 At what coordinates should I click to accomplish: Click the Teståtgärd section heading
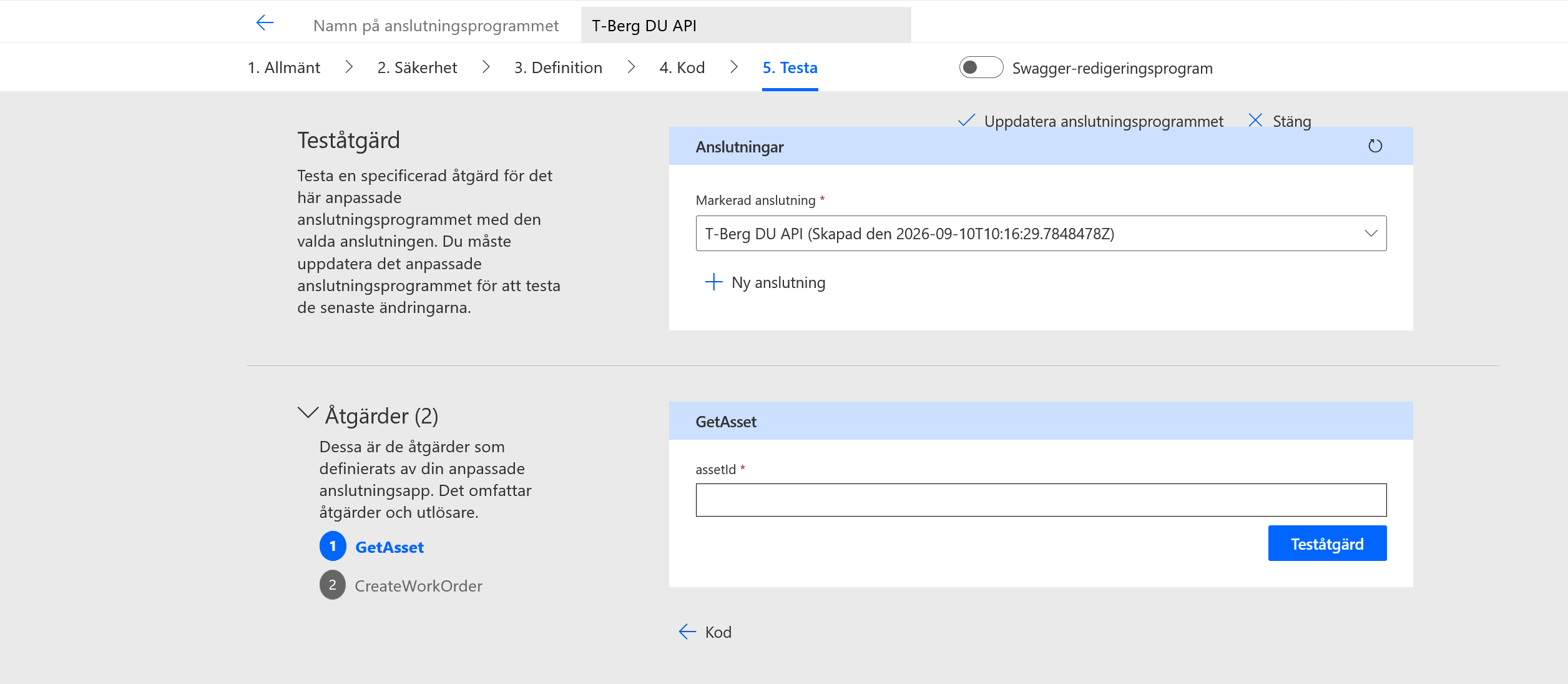coord(348,141)
